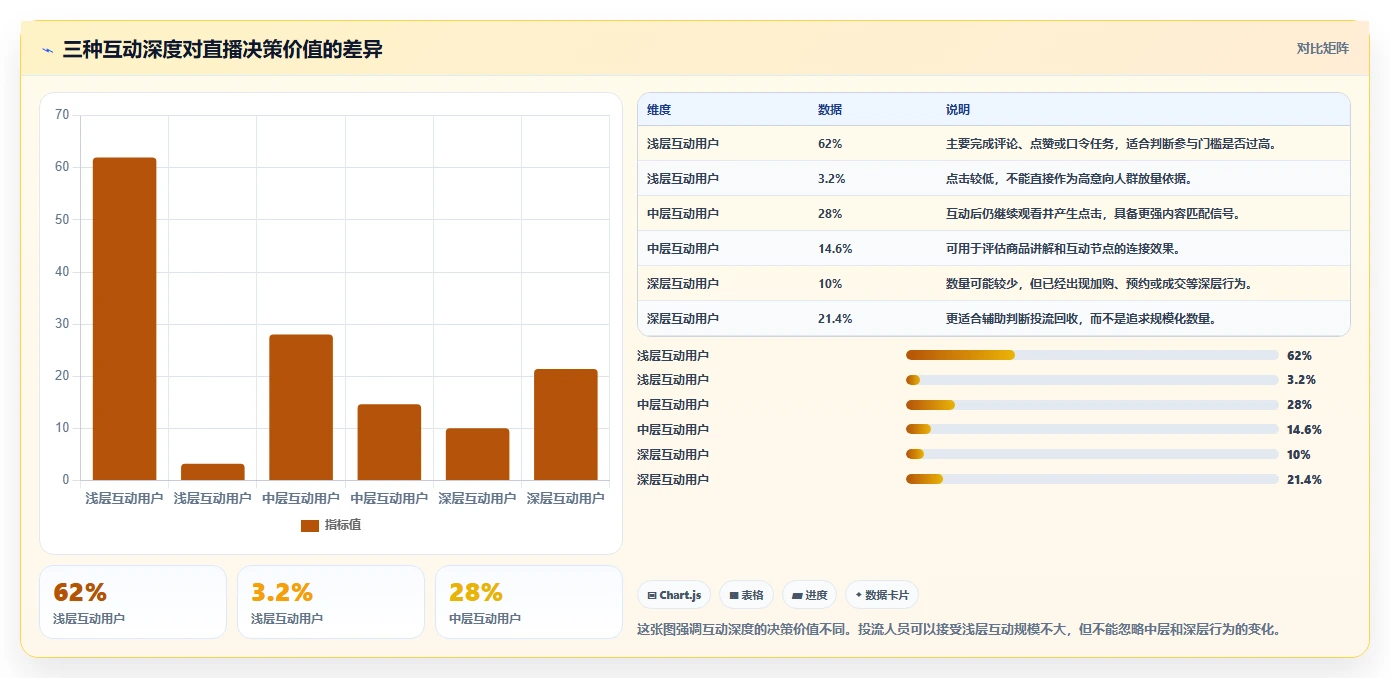The image size is (1390, 678).
Task: Click the 62% cell in the table
Action: tap(830, 144)
